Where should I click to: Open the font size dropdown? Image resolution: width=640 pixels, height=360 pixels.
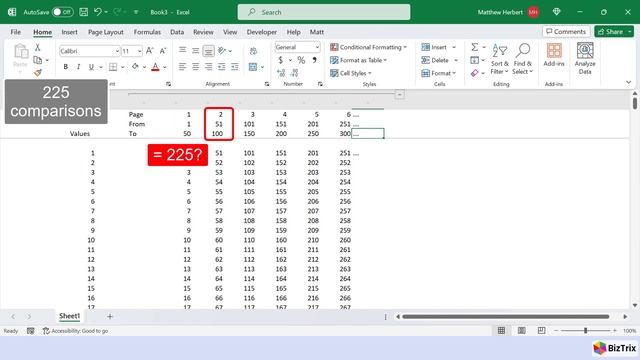click(140, 51)
